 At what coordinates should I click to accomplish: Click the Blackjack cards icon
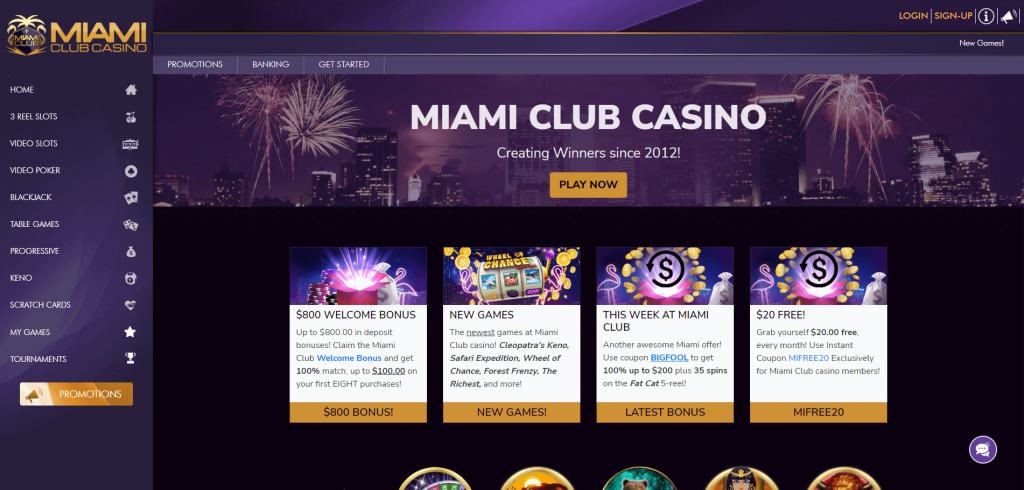[131, 197]
